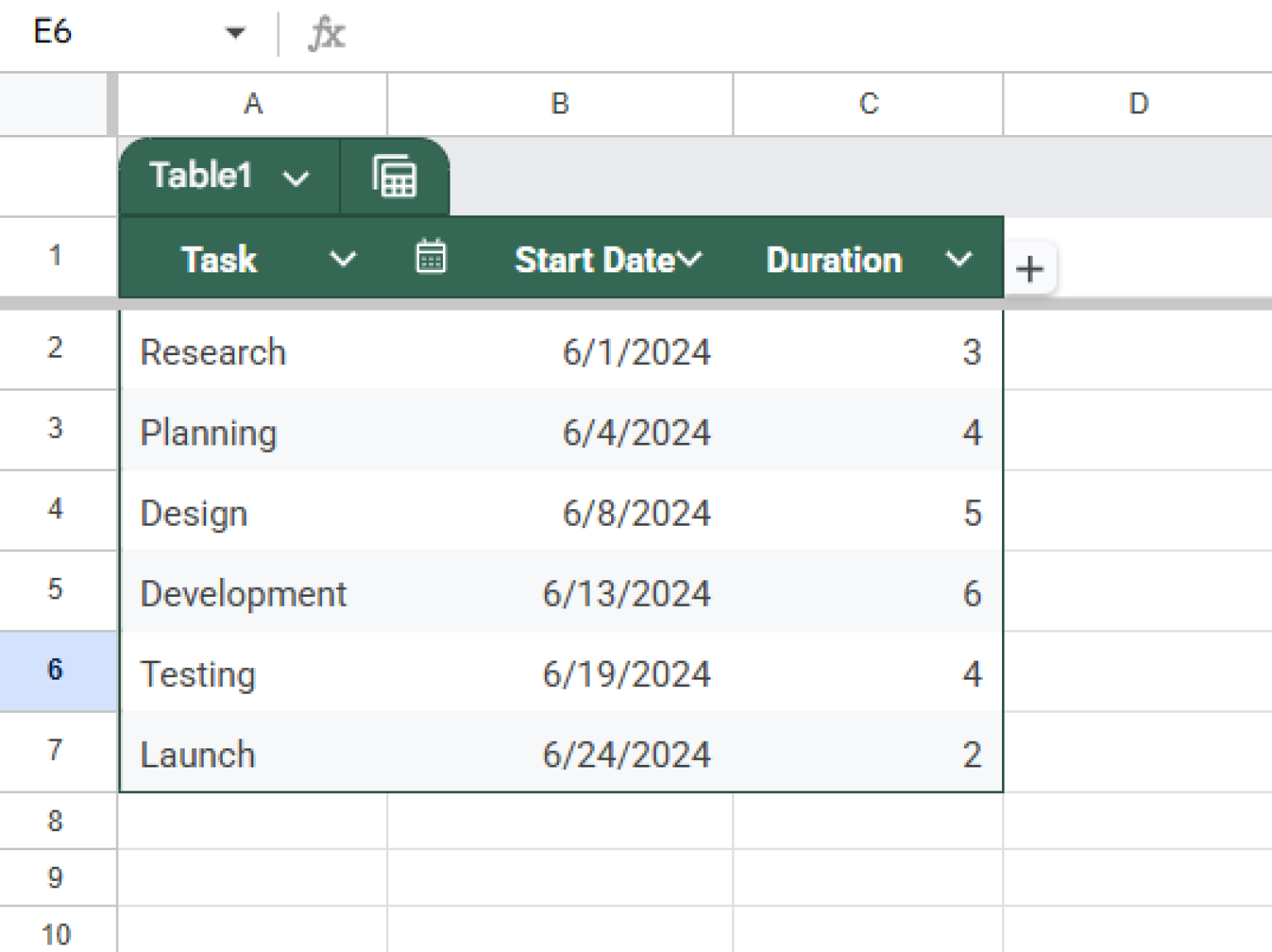This screenshot has height=952, width=1272.
Task: Click the plus icon to add a column
Action: pyautogui.click(x=1030, y=268)
